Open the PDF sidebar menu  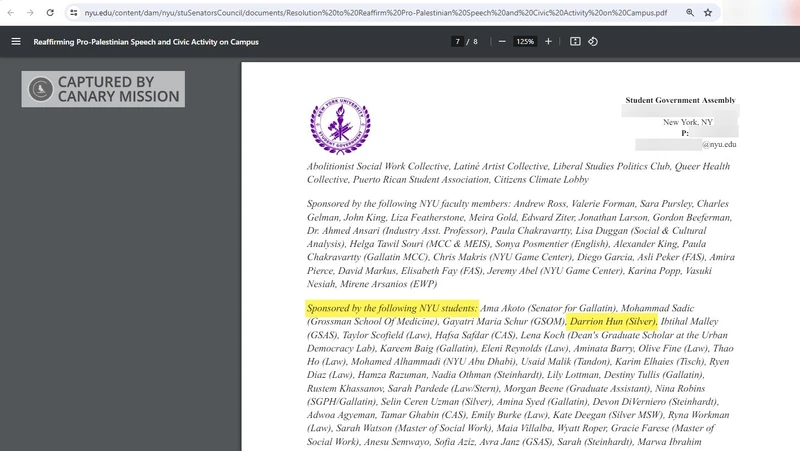pos(16,41)
